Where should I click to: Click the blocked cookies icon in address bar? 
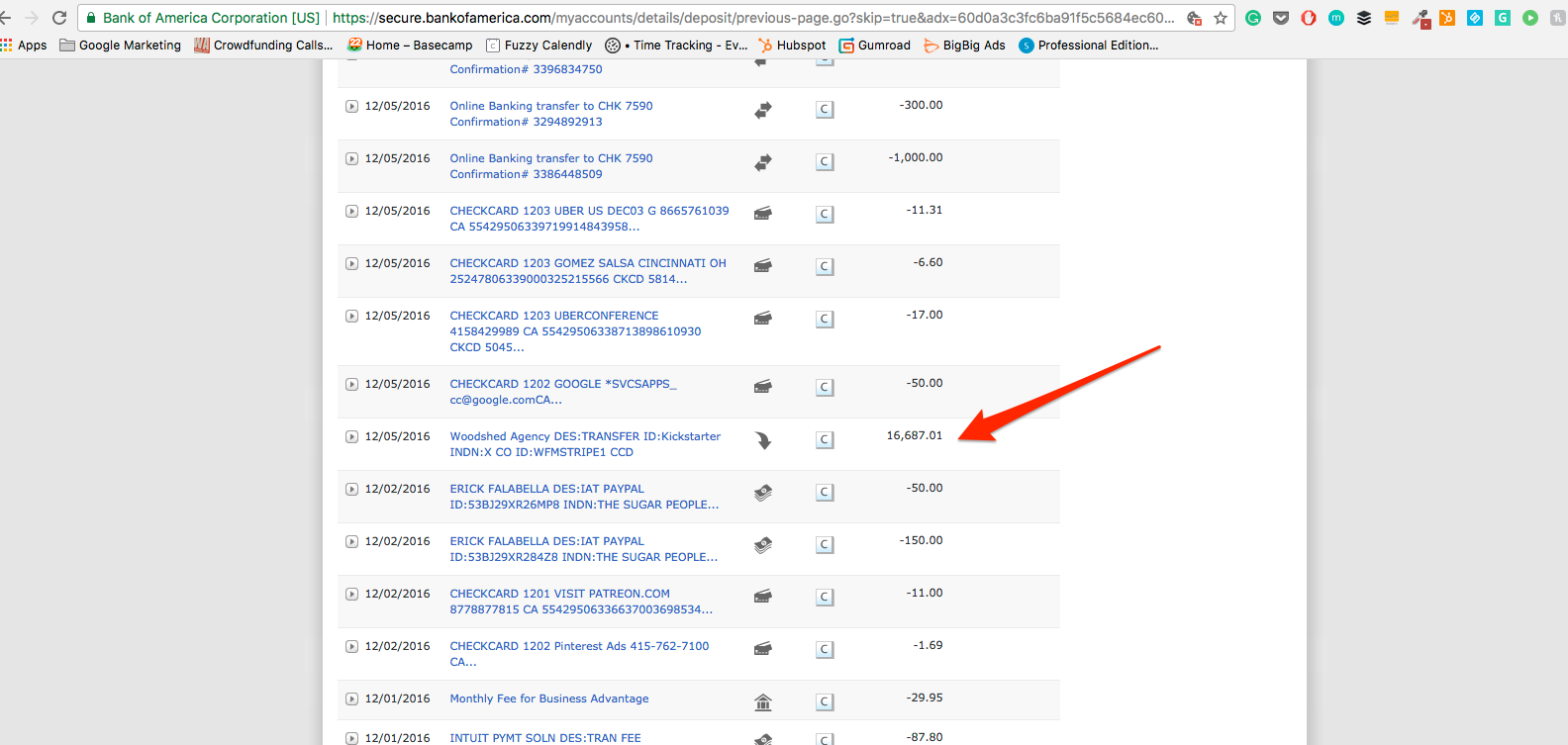click(1195, 18)
